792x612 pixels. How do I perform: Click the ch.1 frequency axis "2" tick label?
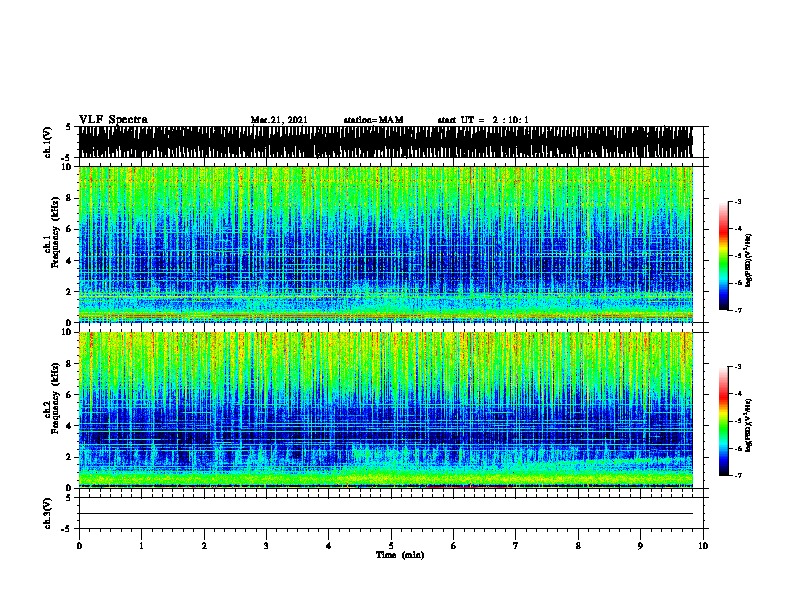(69, 292)
